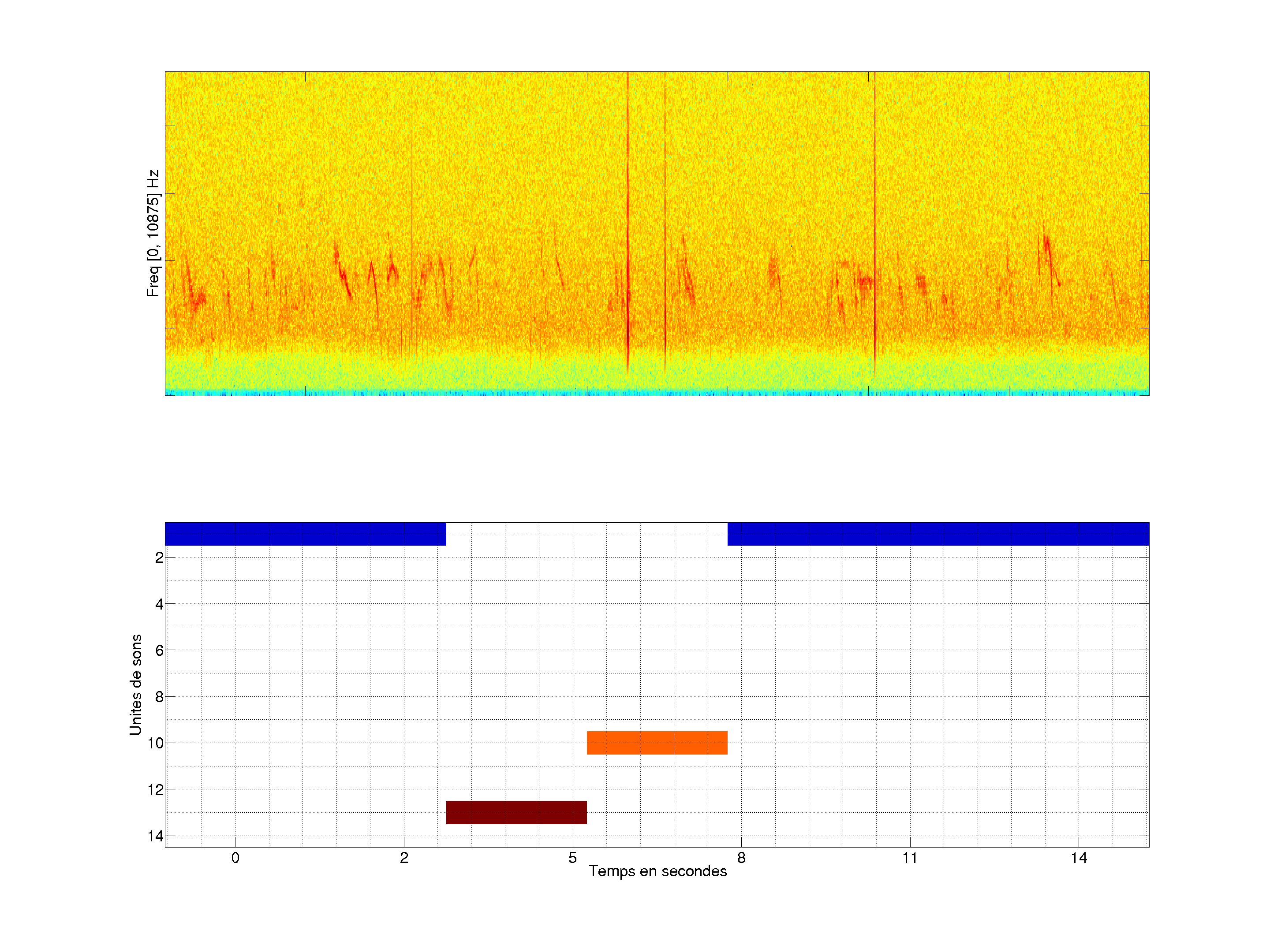Image resolution: width=1270 pixels, height=952 pixels.
Task: Click the sound units tick label 10
Action: 155,743
